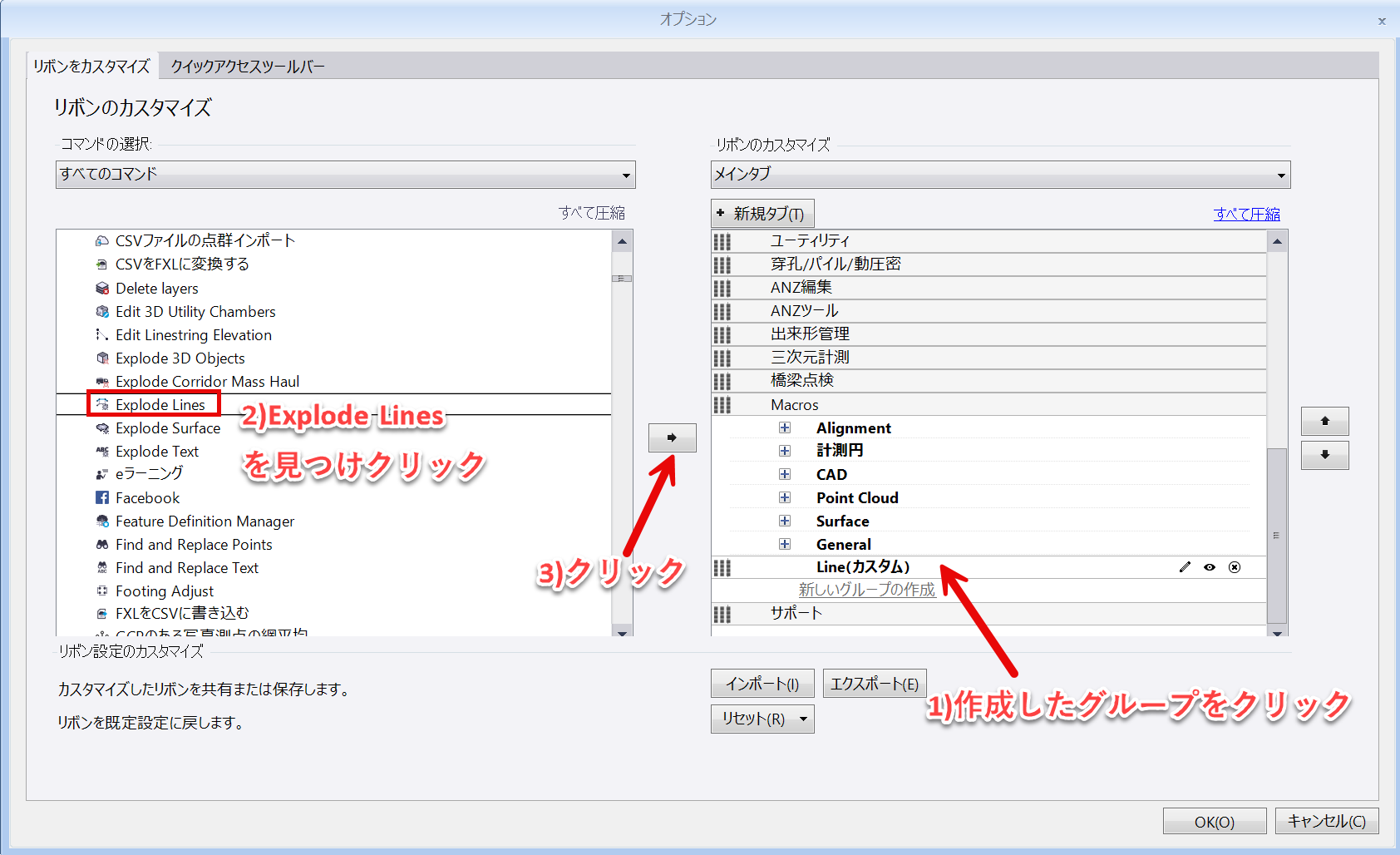Click 新しいグループの作成 link
The height and width of the screenshot is (855, 1400).
867,590
